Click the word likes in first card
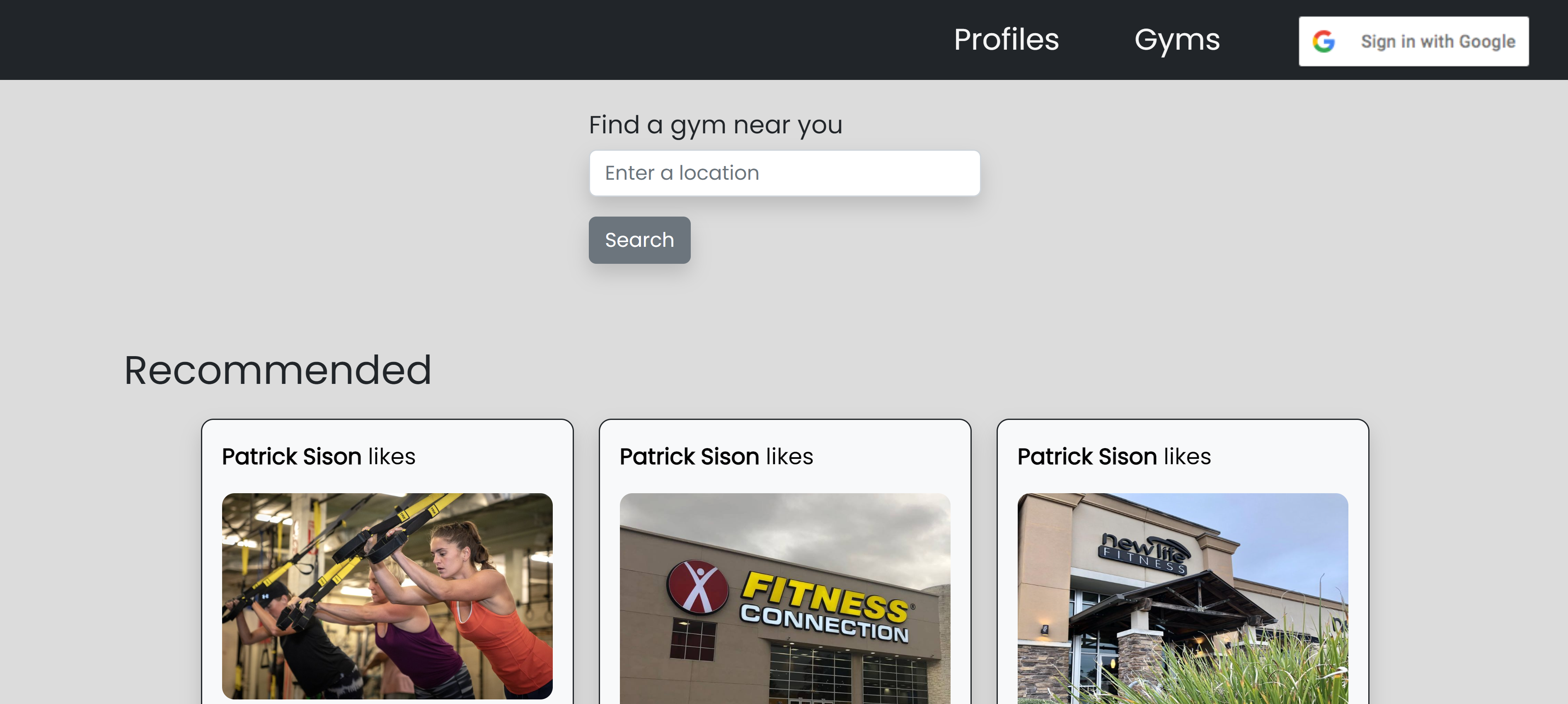This screenshot has width=1568, height=704. click(392, 456)
